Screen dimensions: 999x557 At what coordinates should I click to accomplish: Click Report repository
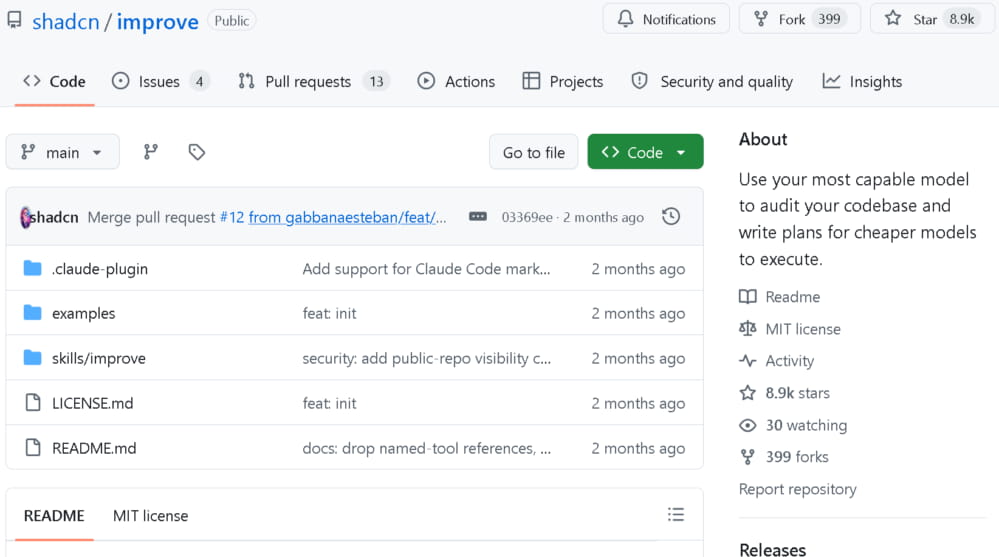click(x=798, y=489)
